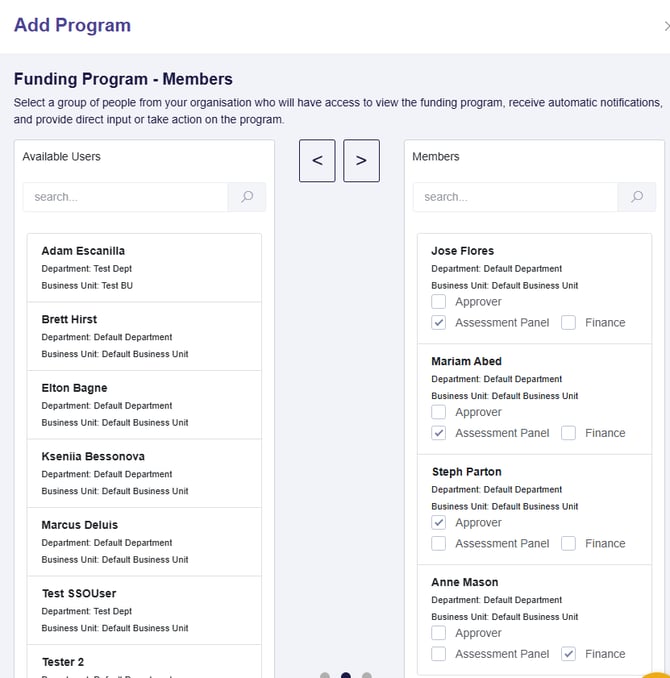Click the right arrow move button
This screenshot has height=678, width=670.
[x=361, y=160]
